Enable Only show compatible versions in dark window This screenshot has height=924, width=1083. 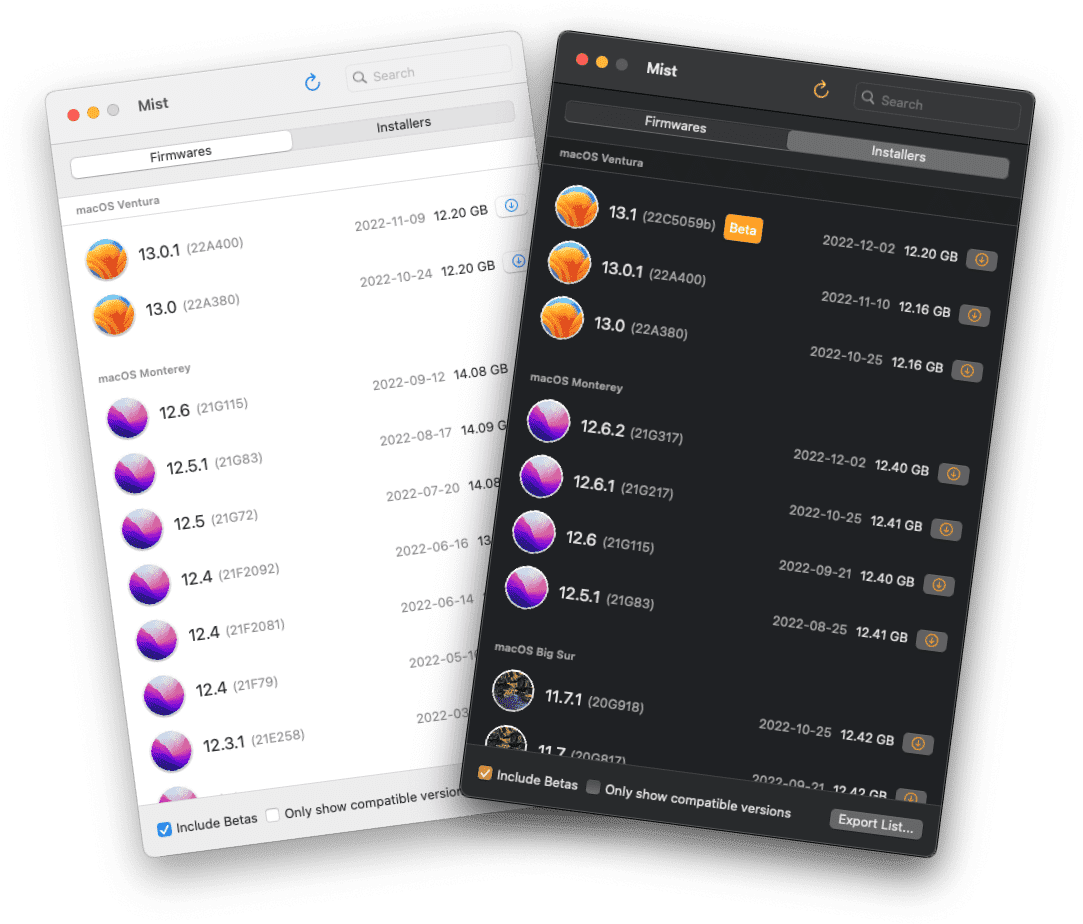click(593, 787)
